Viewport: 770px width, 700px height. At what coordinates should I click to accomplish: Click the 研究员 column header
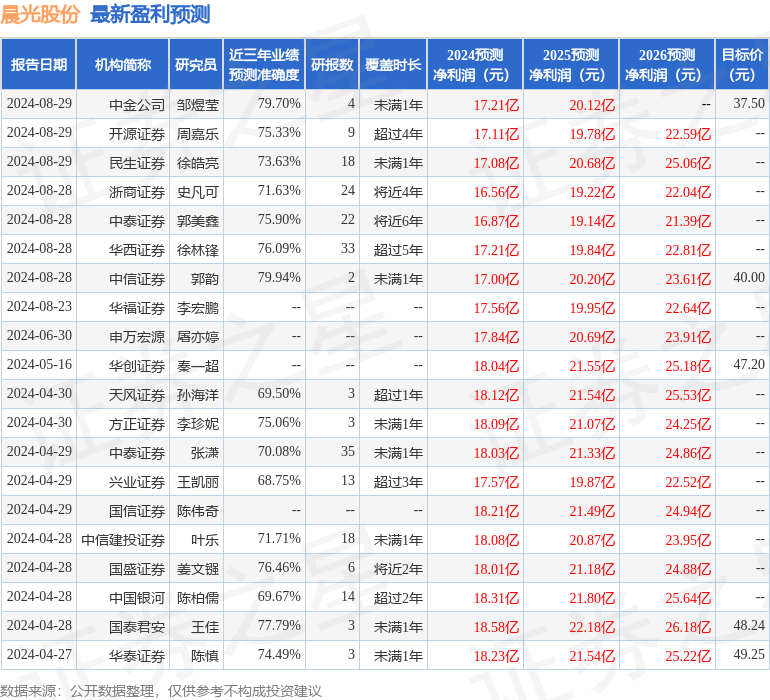pyautogui.click(x=196, y=64)
